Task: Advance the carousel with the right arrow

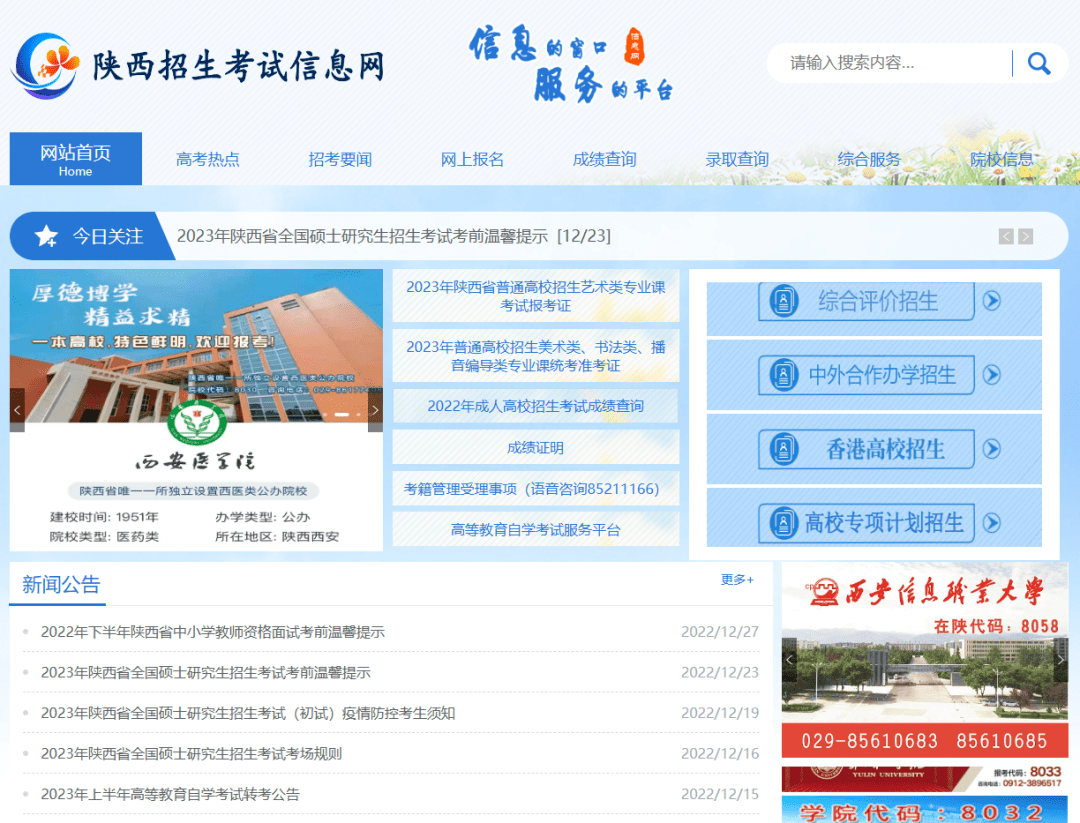Action: [x=375, y=409]
